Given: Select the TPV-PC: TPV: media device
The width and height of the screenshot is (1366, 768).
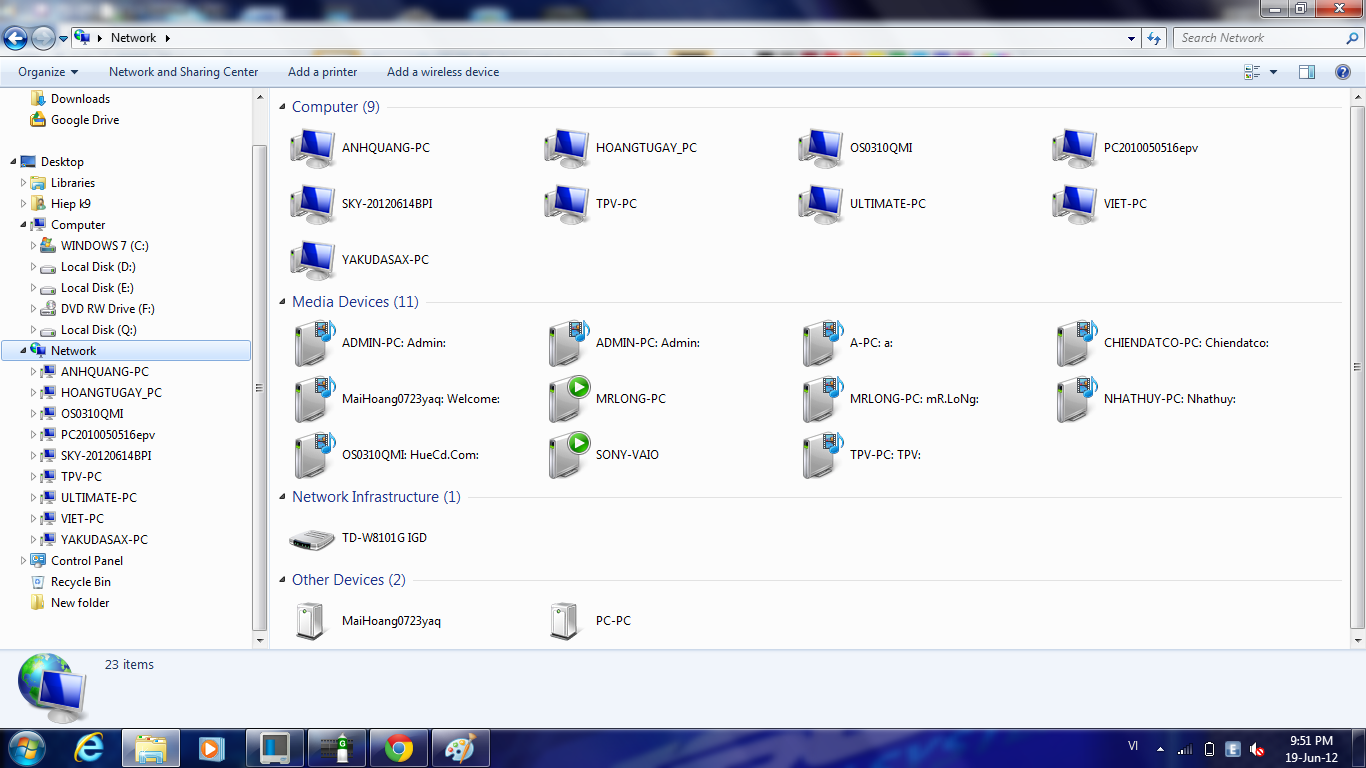Looking at the screenshot, I should 821,455.
